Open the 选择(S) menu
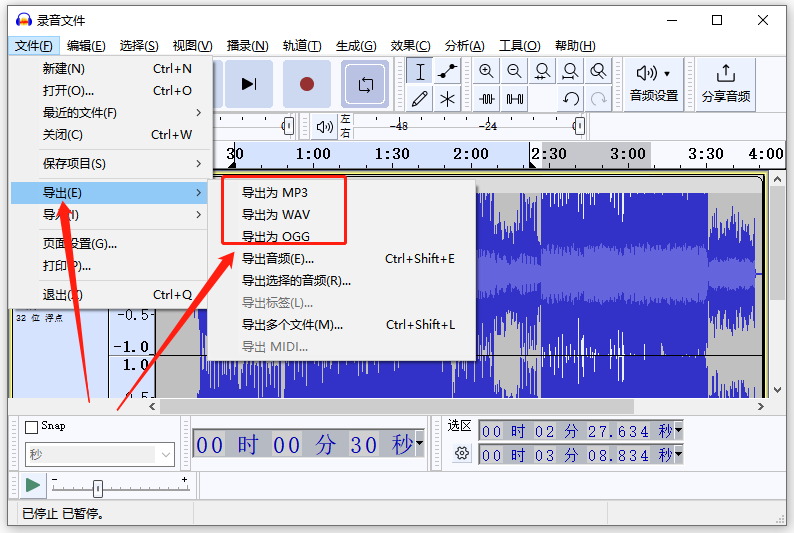 (139, 46)
